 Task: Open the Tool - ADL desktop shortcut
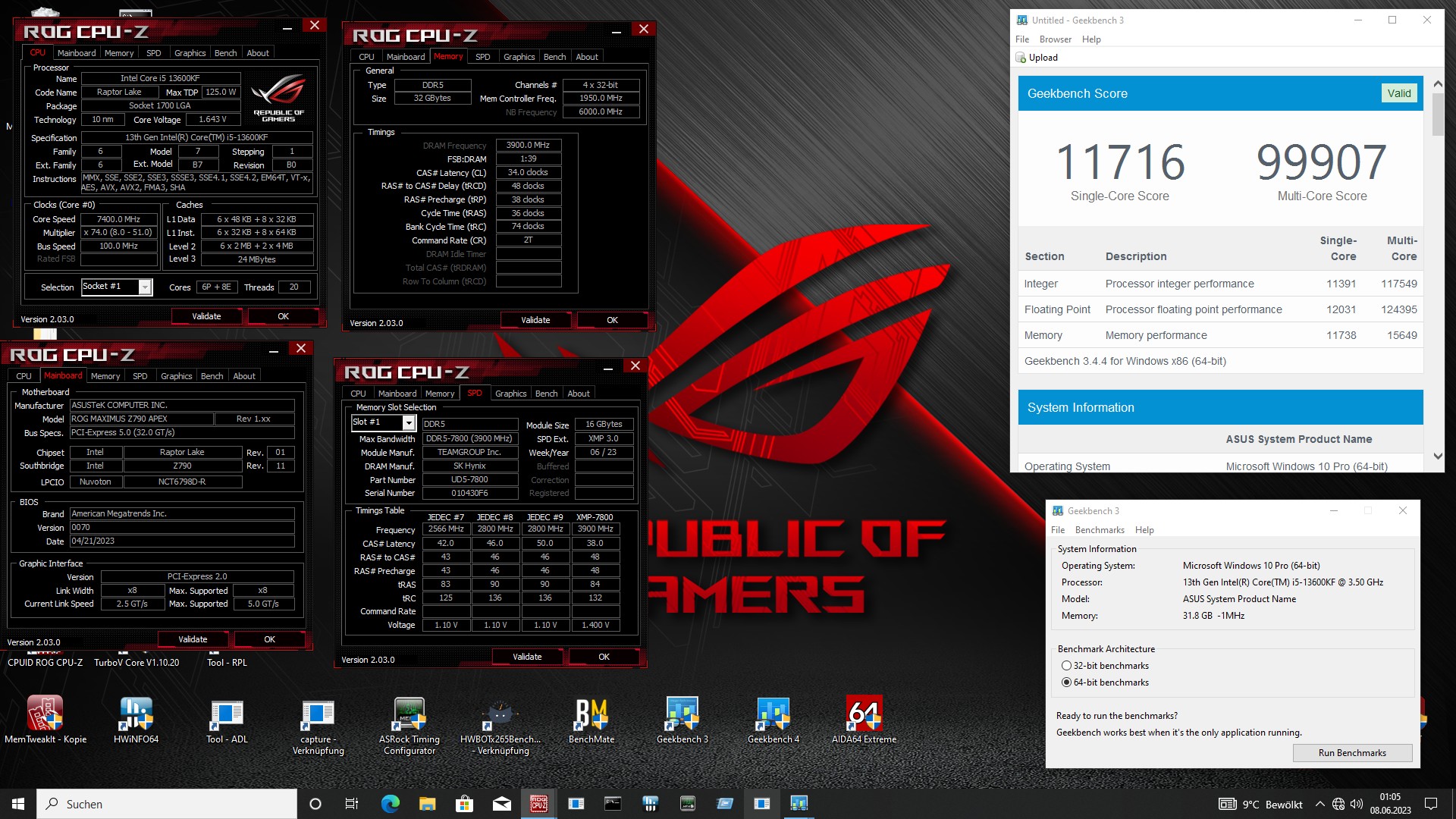click(227, 719)
